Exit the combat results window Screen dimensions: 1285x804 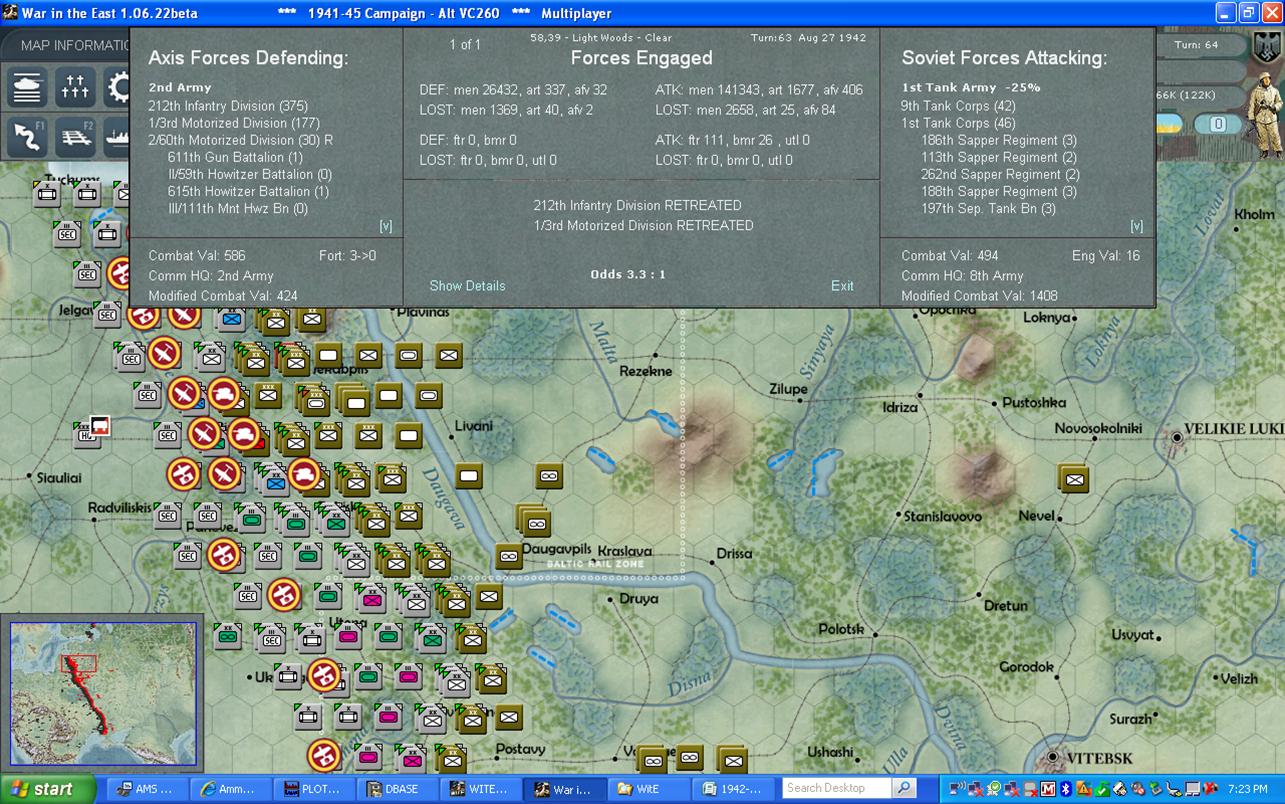pyautogui.click(x=842, y=286)
